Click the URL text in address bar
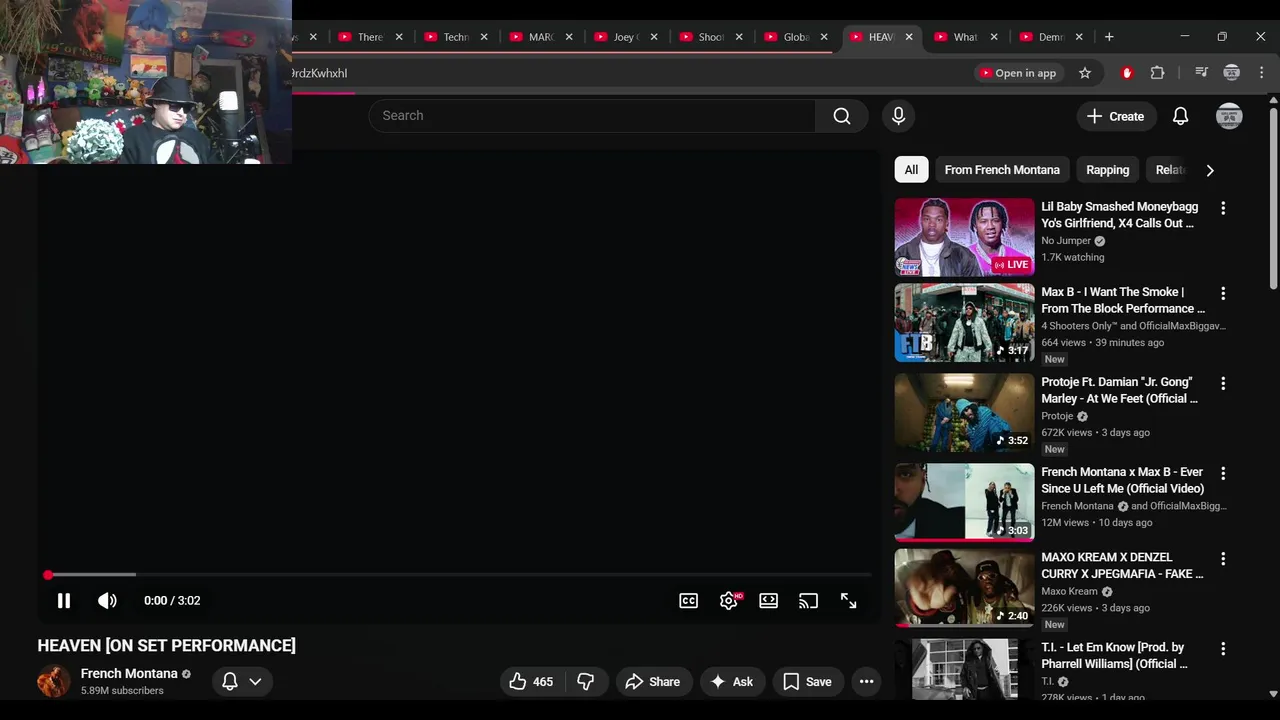Image resolution: width=1280 pixels, height=720 pixels. tap(319, 73)
